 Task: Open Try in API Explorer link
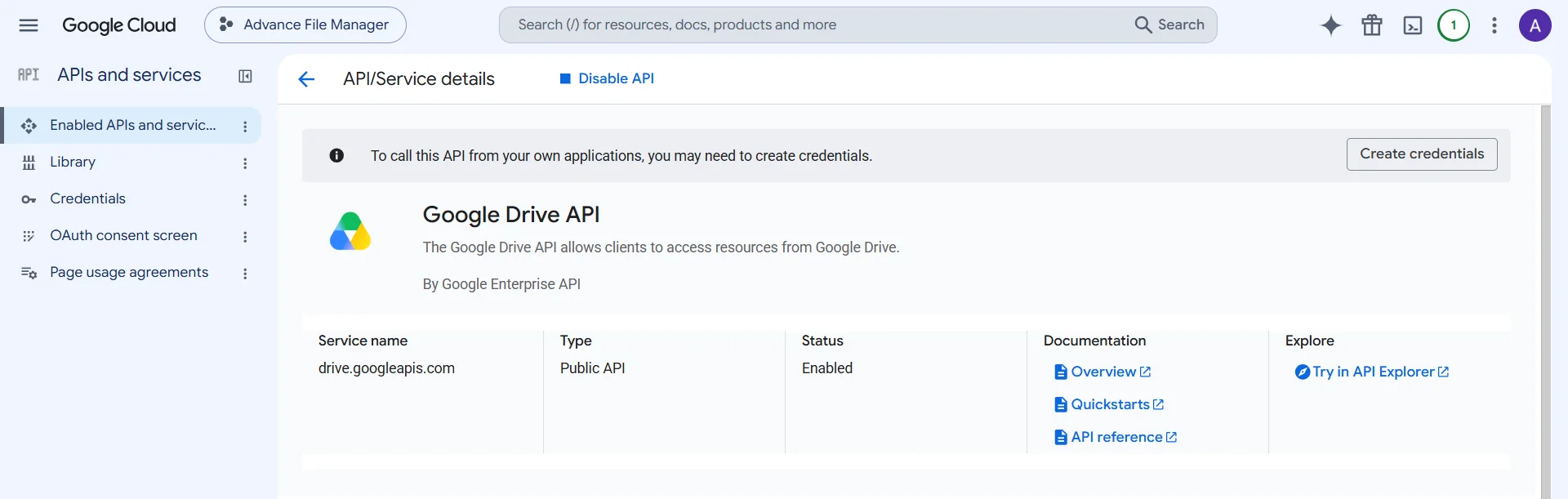click(1372, 372)
